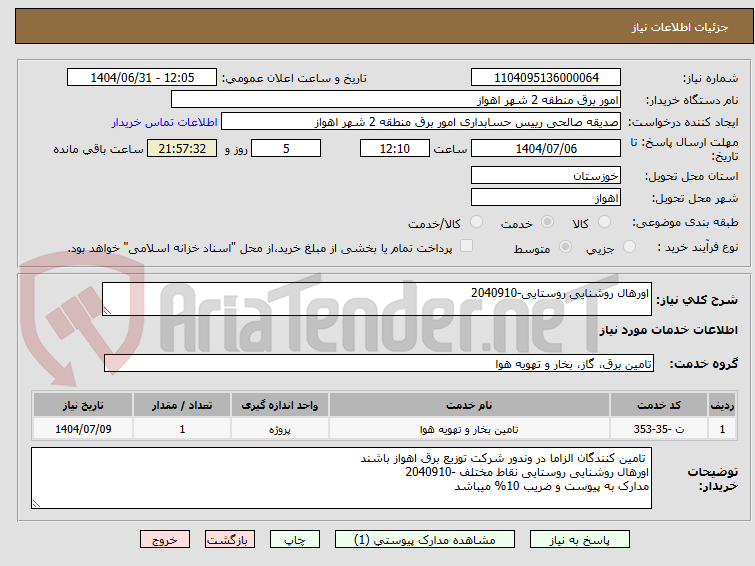Click announcement date field 1404/06/31 - 12:05

point(142,78)
